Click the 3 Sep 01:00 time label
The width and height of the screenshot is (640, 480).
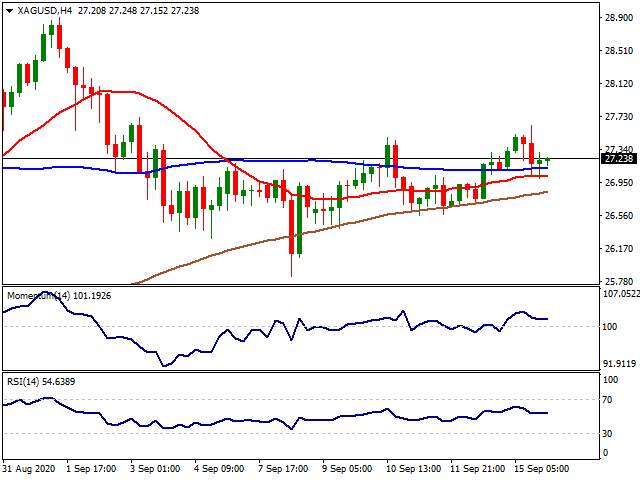(x=155, y=469)
